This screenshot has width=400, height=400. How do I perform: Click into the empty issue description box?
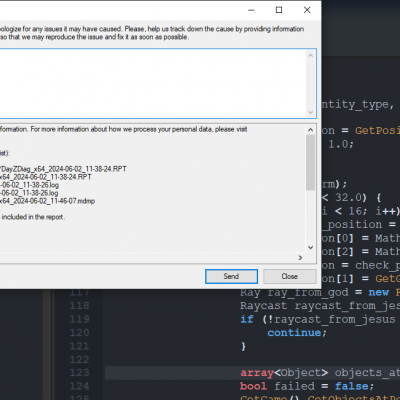[153, 83]
